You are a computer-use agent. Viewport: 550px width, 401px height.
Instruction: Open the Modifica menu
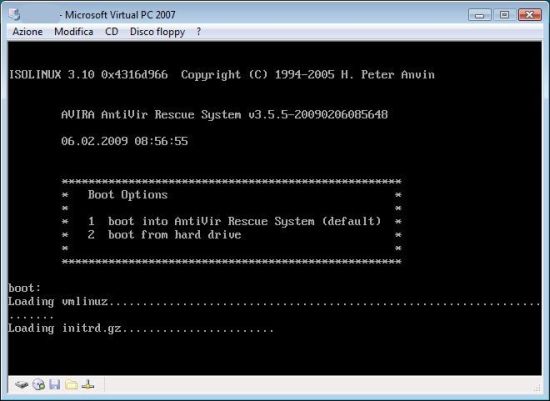pyautogui.click(x=74, y=32)
